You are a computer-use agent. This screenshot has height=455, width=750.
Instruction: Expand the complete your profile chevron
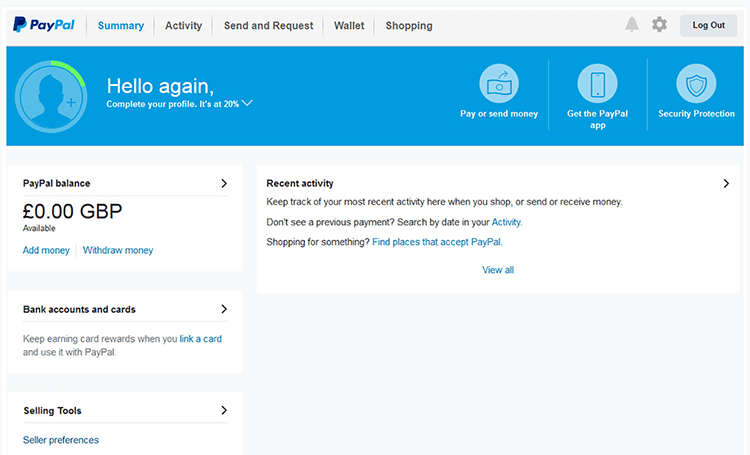[247, 103]
